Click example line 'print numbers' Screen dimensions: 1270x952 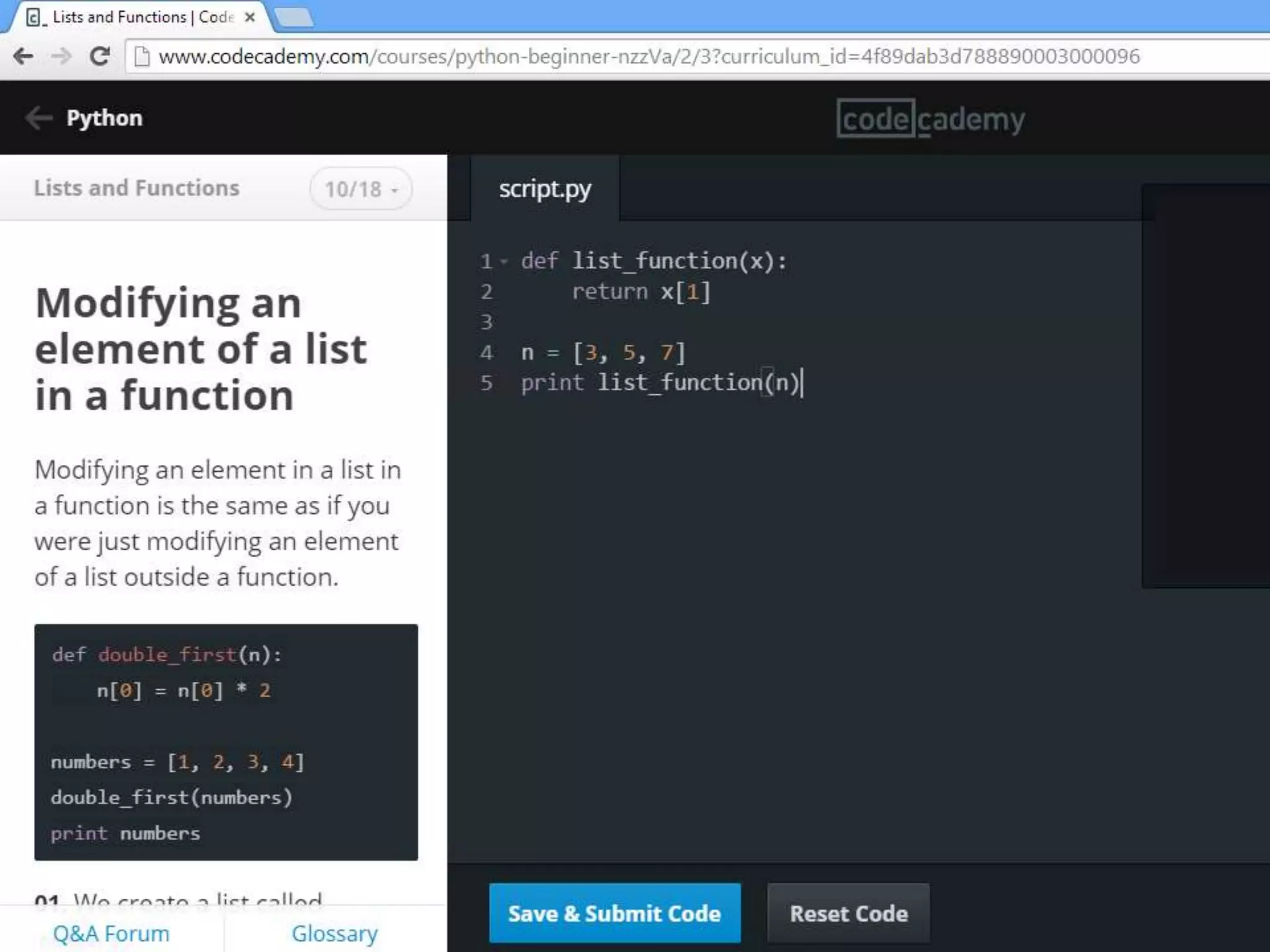tap(126, 833)
